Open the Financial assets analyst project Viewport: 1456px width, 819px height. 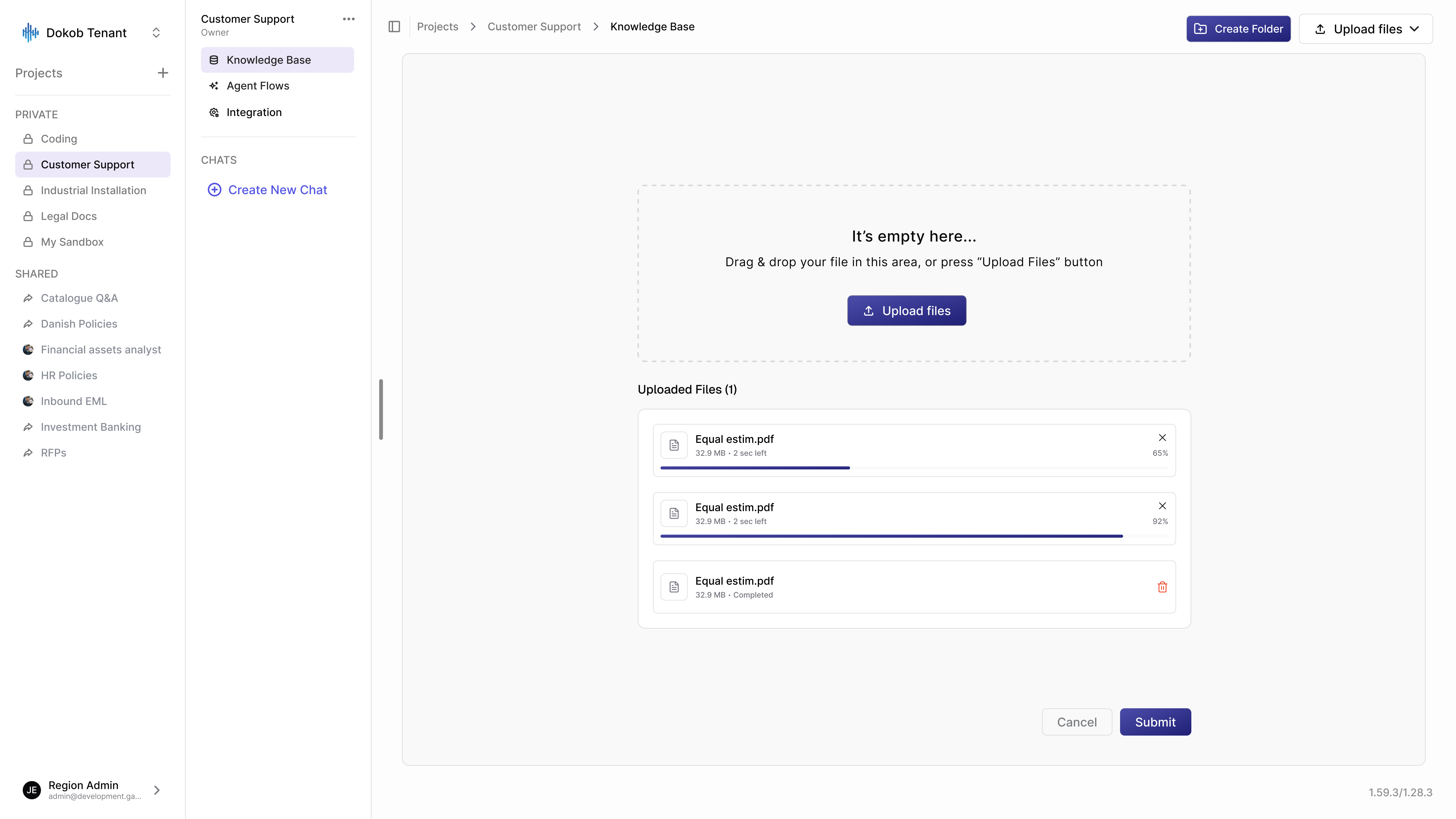[93, 349]
